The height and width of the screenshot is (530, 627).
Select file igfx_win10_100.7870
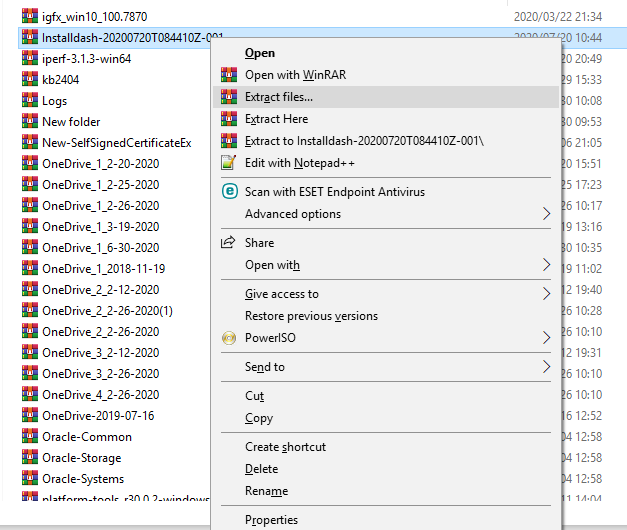[x=94, y=16]
